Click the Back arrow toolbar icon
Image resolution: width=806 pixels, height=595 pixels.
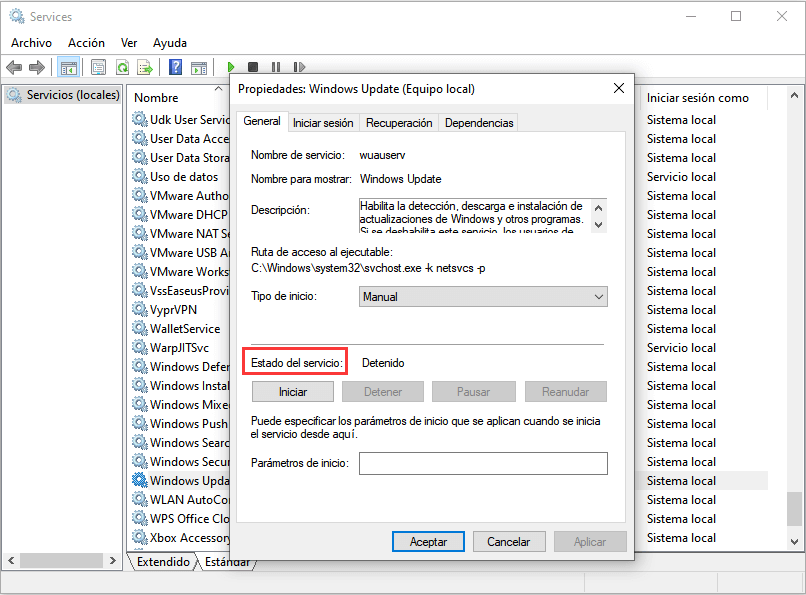pyautogui.click(x=14, y=67)
